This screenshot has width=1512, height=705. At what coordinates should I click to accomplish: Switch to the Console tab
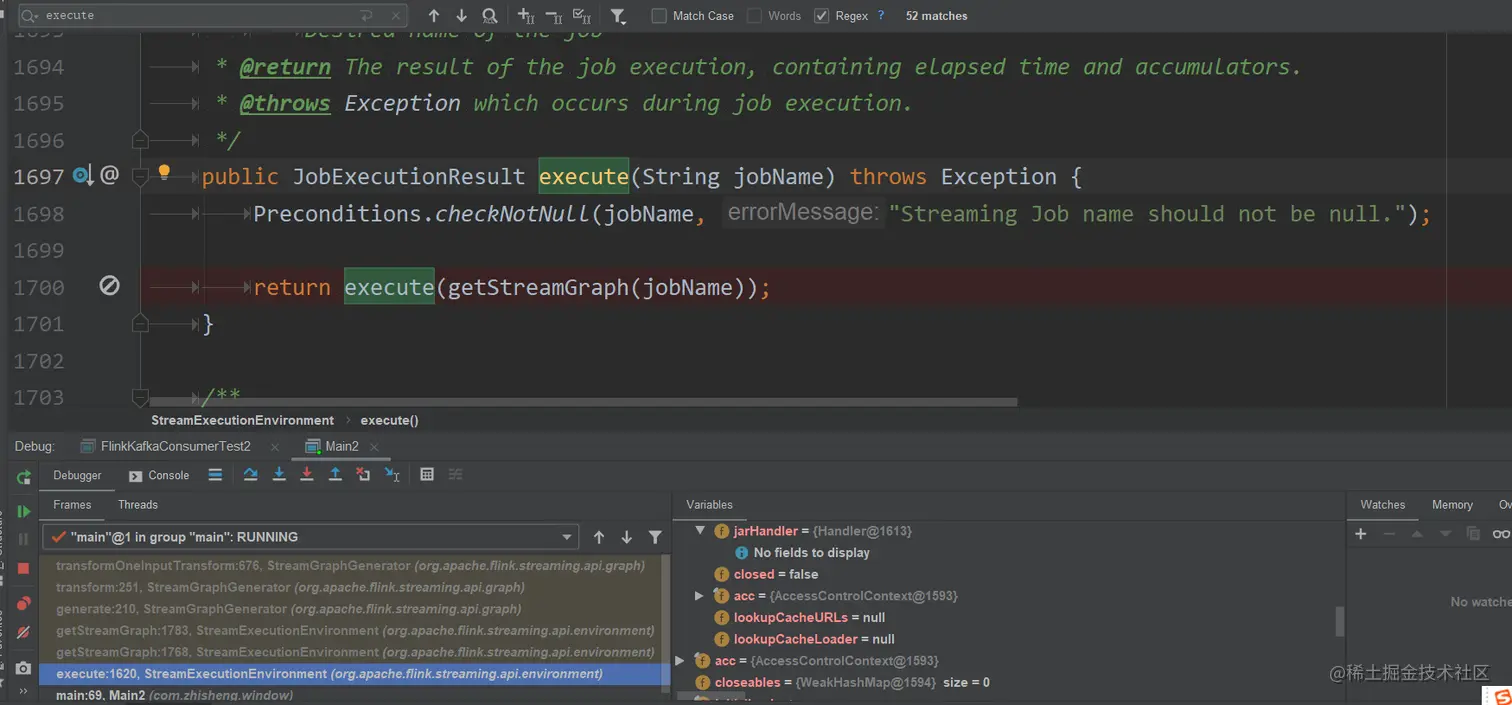[x=160, y=476]
